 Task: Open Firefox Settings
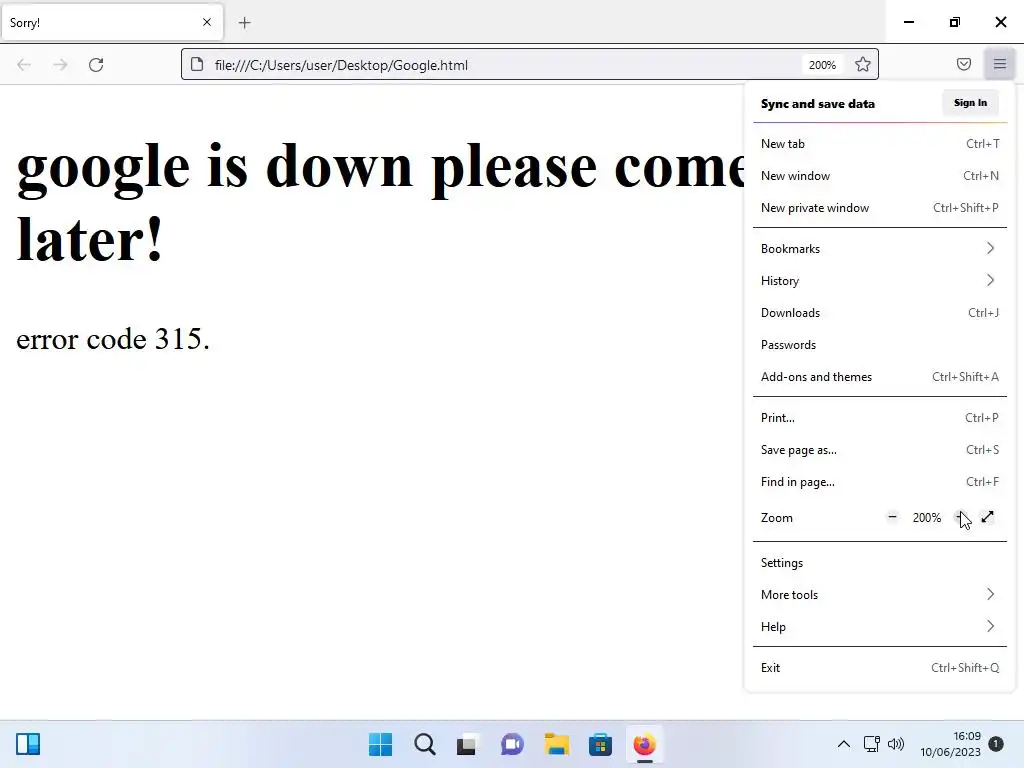[880, 563]
